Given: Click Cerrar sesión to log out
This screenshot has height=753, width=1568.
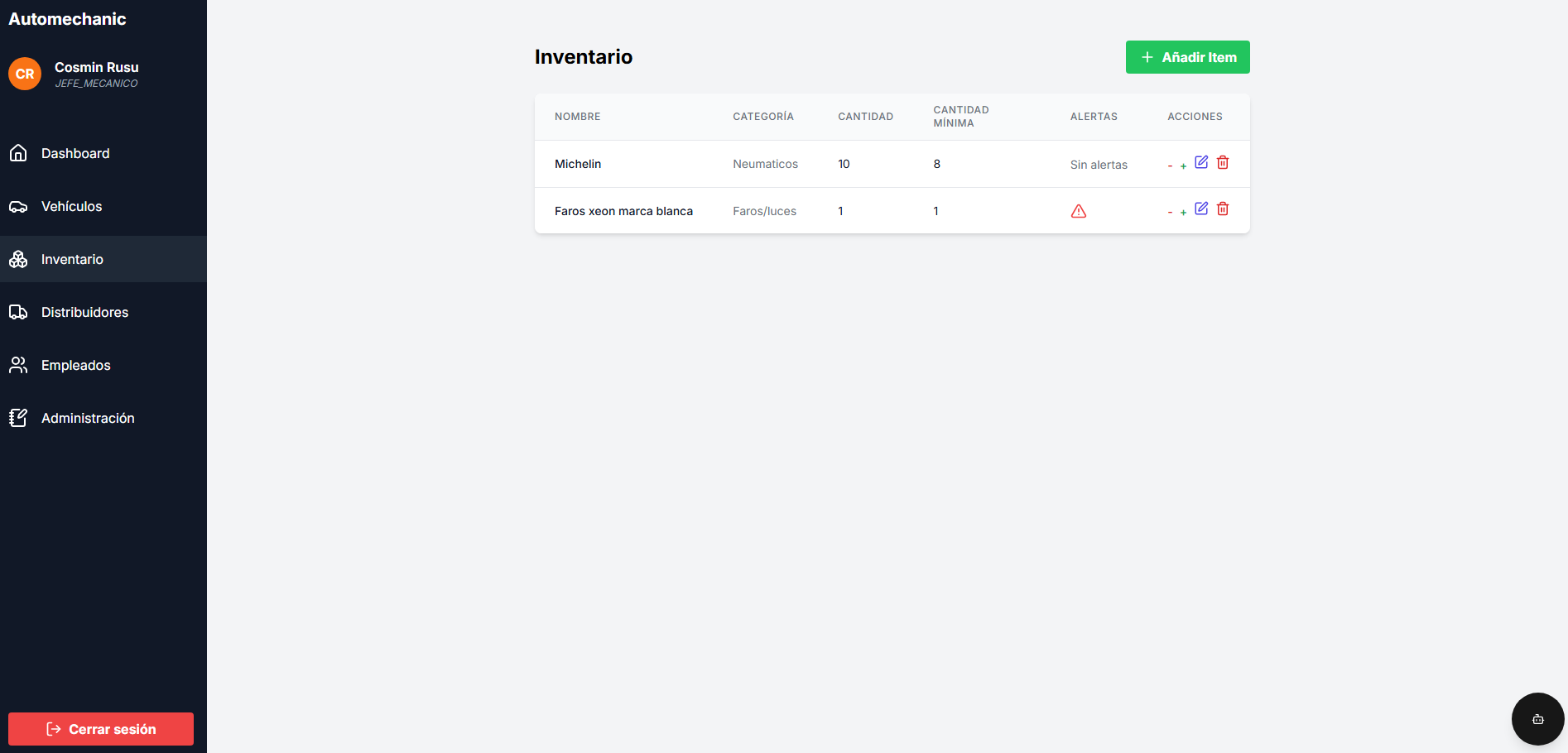Looking at the screenshot, I should [x=101, y=729].
